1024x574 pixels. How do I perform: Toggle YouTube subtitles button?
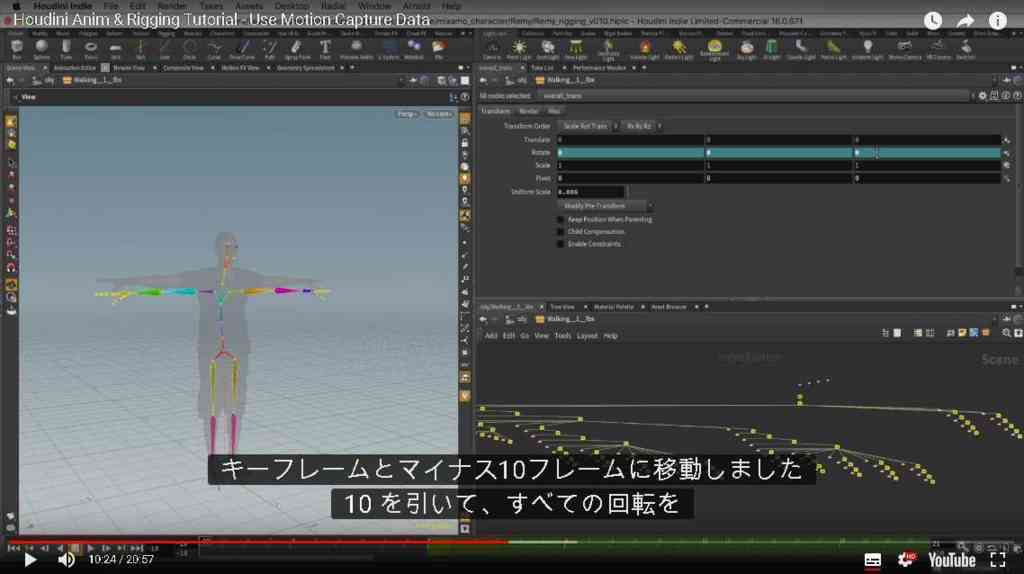coord(872,560)
